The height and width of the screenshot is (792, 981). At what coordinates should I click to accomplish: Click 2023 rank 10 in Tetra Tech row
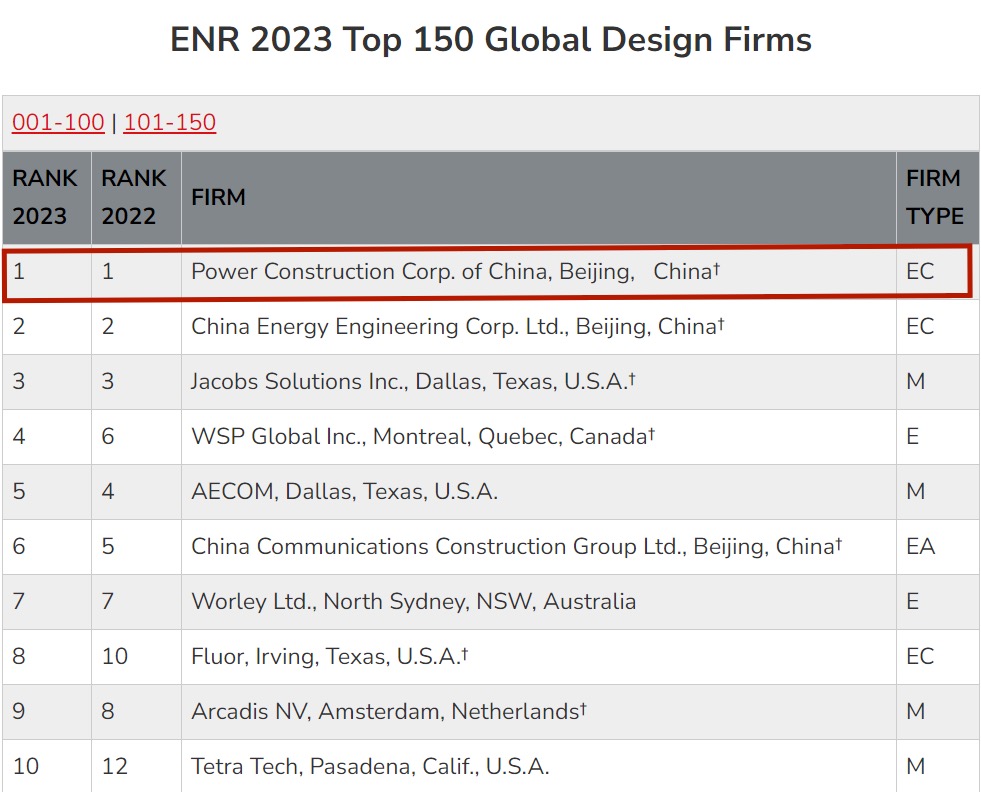26,766
